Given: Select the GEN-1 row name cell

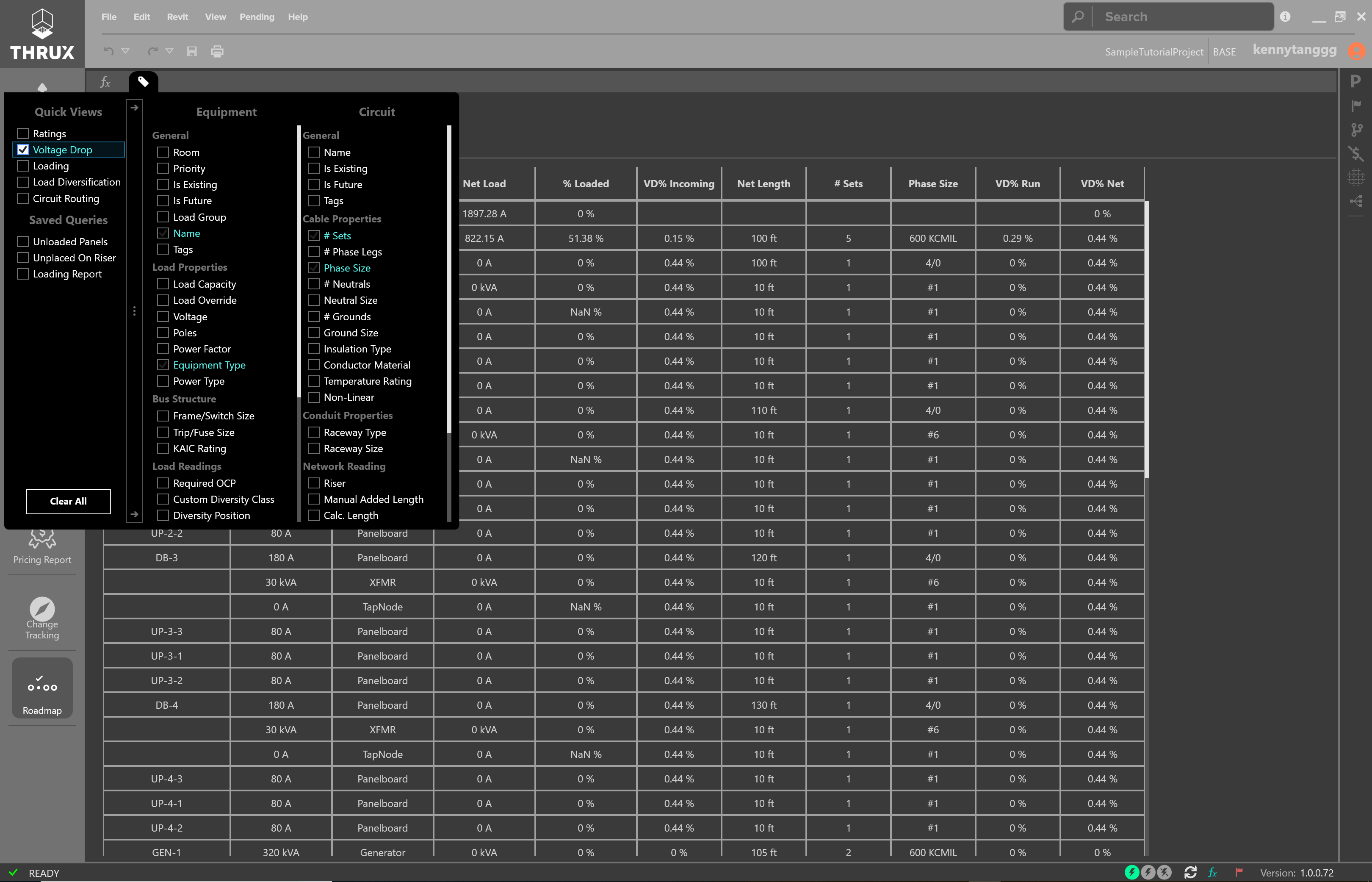Looking at the screenshot, I should 166,851.
